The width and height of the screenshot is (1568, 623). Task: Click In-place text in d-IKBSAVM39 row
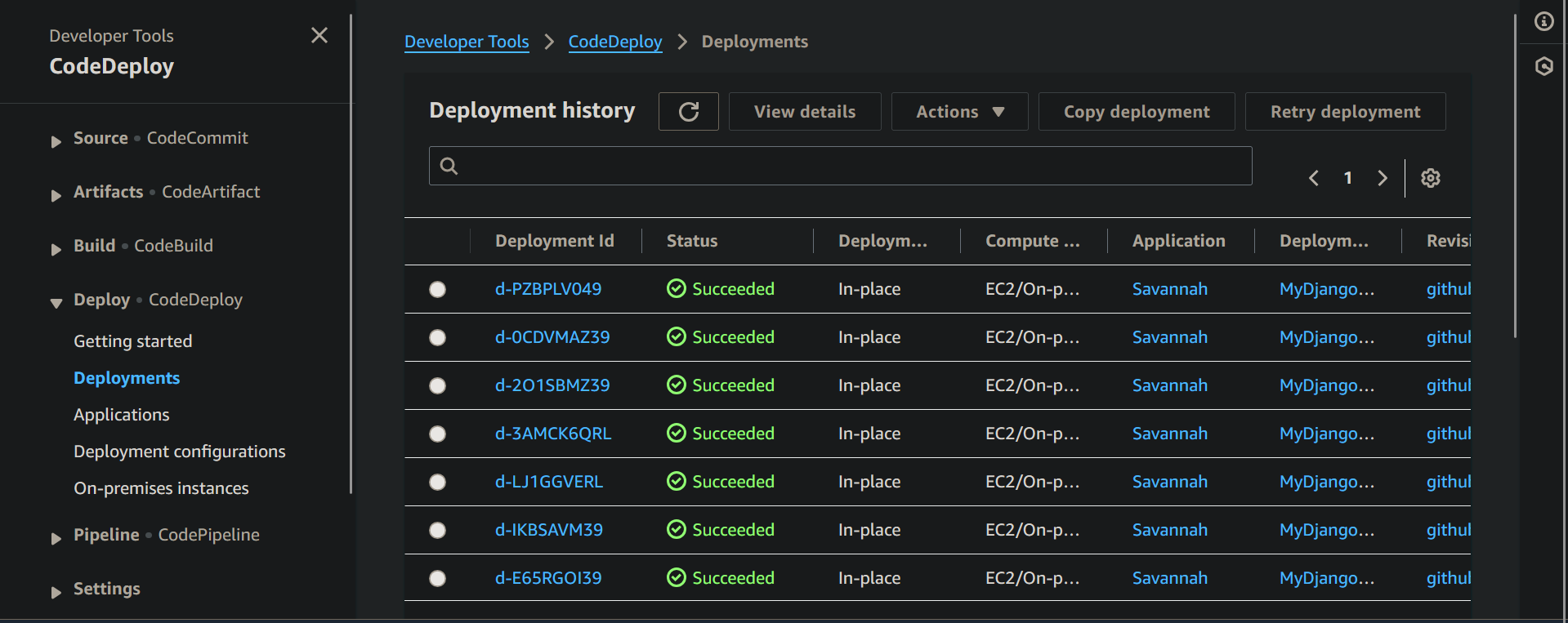coord(869,530)
